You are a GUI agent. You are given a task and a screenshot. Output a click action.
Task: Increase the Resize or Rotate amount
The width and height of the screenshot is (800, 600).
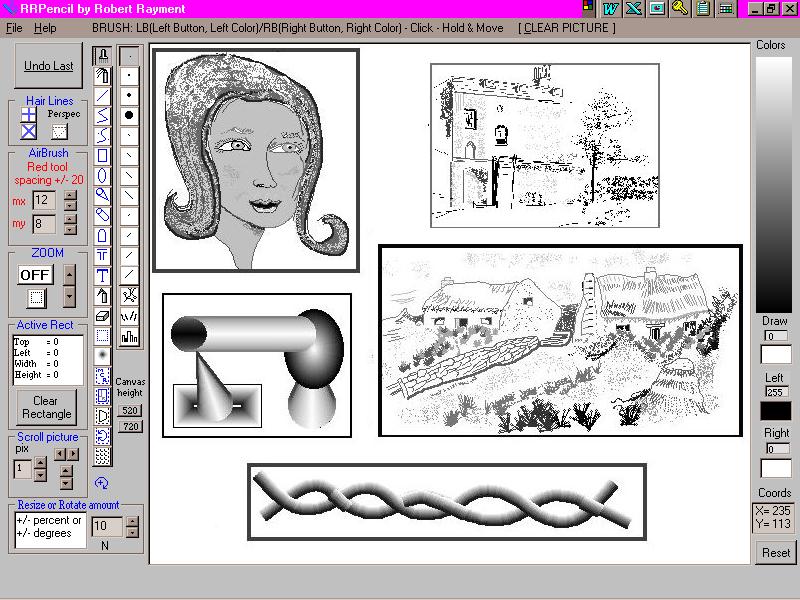point(132,521)
